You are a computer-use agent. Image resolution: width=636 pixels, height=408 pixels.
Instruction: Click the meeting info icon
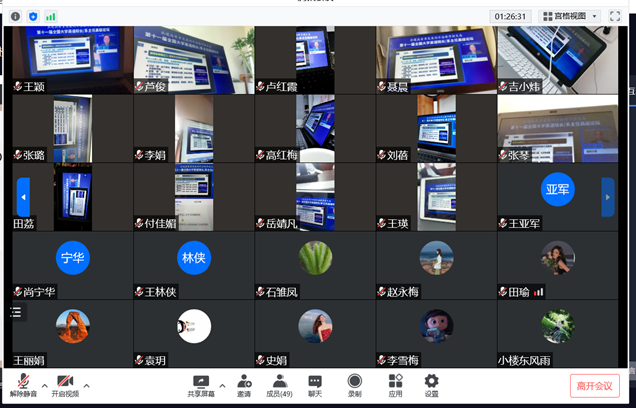click(16, 17)
